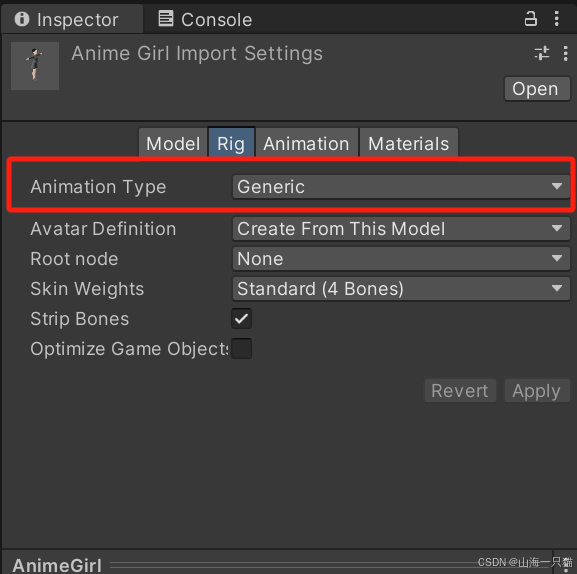
Task: Click the Open button
Action: (537, 89)
